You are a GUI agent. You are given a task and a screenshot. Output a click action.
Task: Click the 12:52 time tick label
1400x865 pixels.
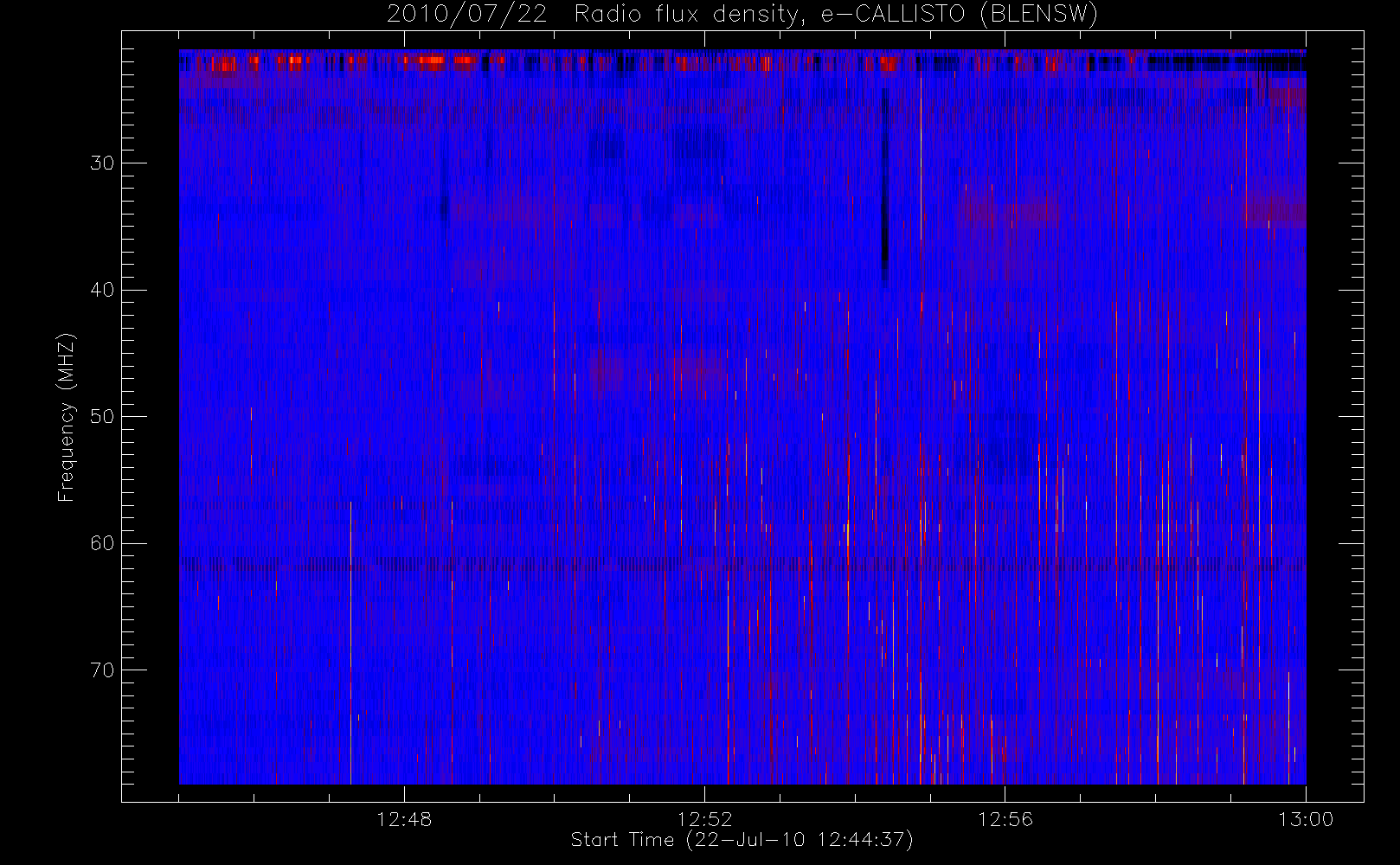pyautogui.click(x=704, y=819)
